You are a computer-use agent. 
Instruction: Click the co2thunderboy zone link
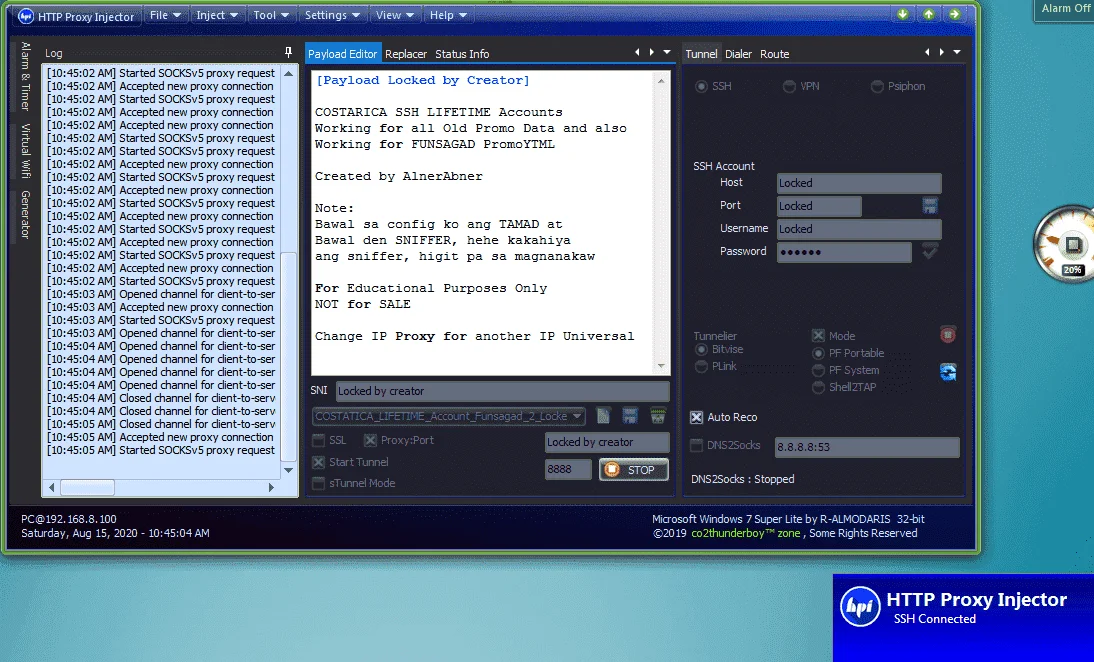click(746, 533)
